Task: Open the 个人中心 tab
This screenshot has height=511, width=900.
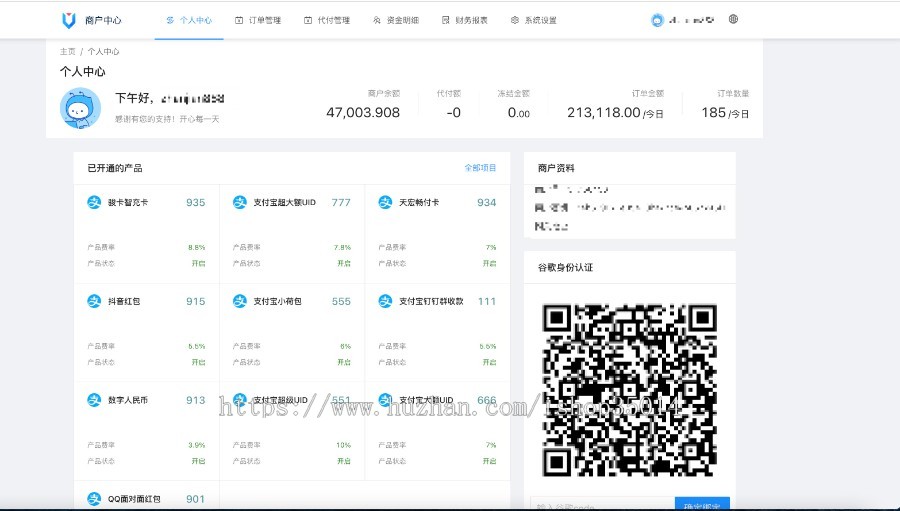Action: (189, 20)
